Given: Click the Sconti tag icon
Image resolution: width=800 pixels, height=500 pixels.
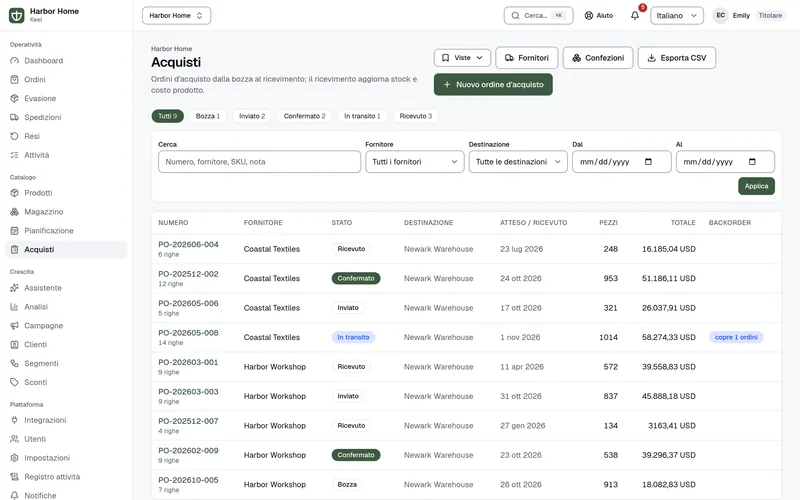Looking at the screenshot, I should [x=14, y=382].
